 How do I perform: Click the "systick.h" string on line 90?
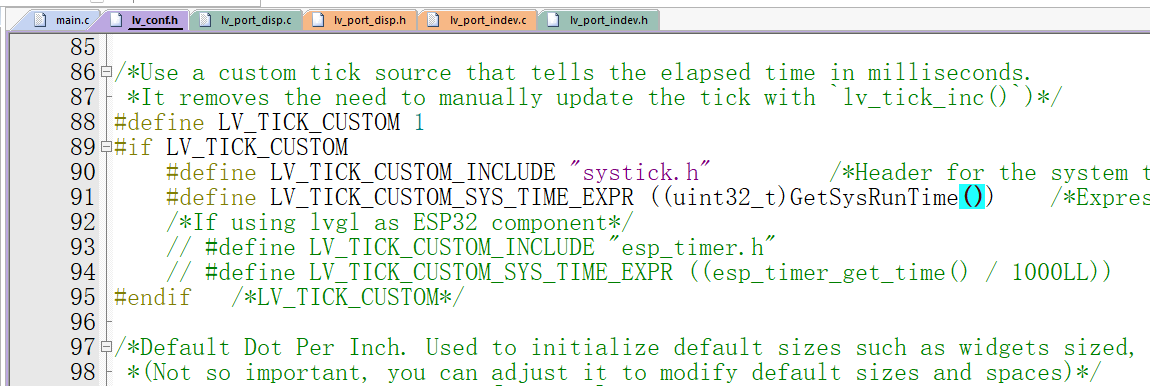pos(641,172)
